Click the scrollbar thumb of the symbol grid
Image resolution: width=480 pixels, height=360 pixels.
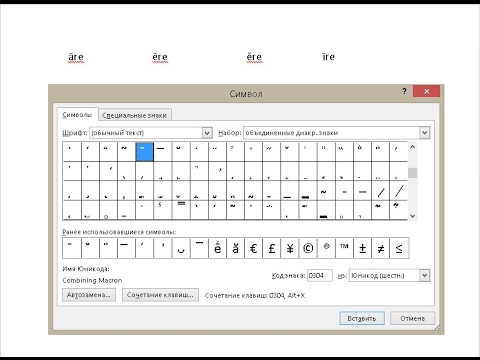click(x=412, y=173)
